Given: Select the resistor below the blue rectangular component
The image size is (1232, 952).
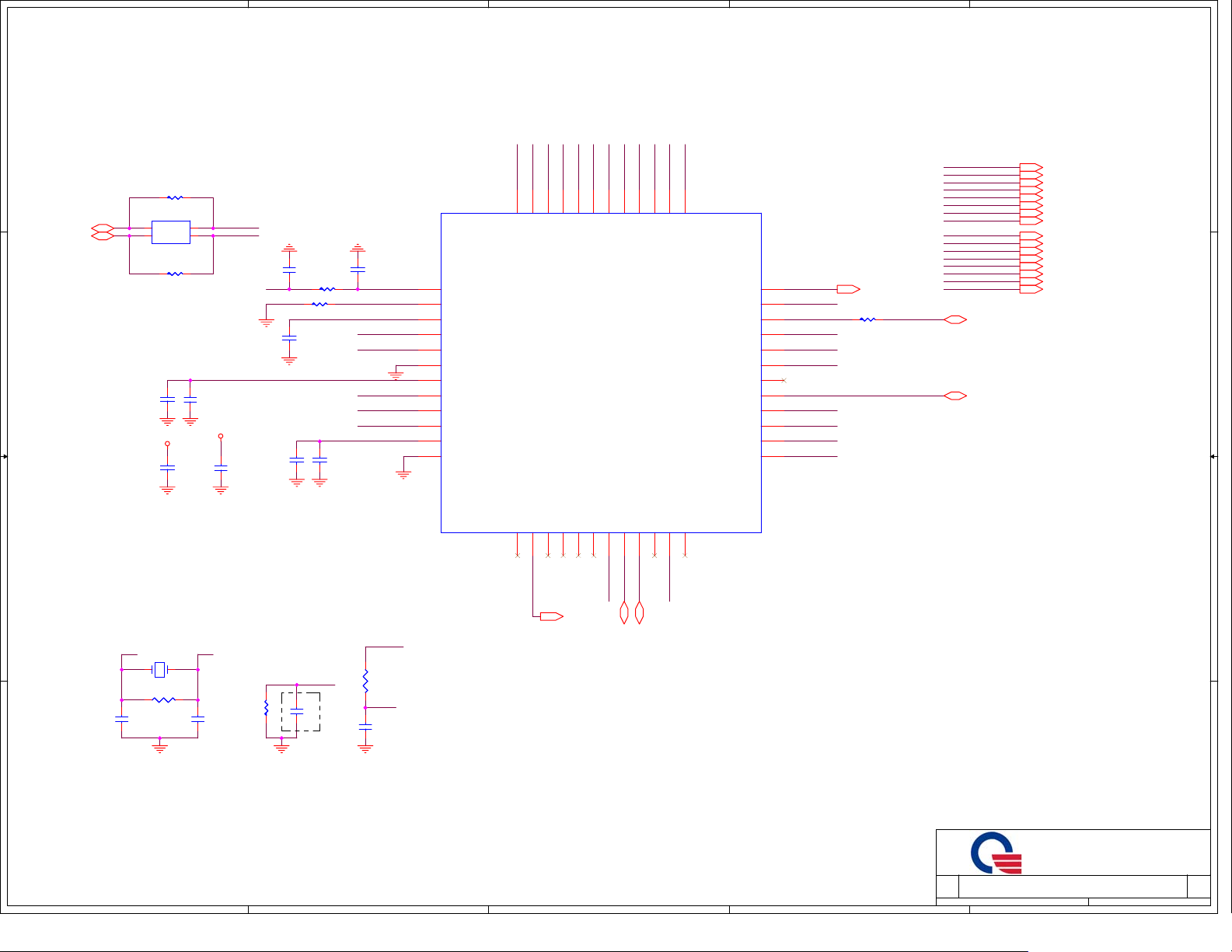Looking at the screenshot, I should click(x=175, y=274).
